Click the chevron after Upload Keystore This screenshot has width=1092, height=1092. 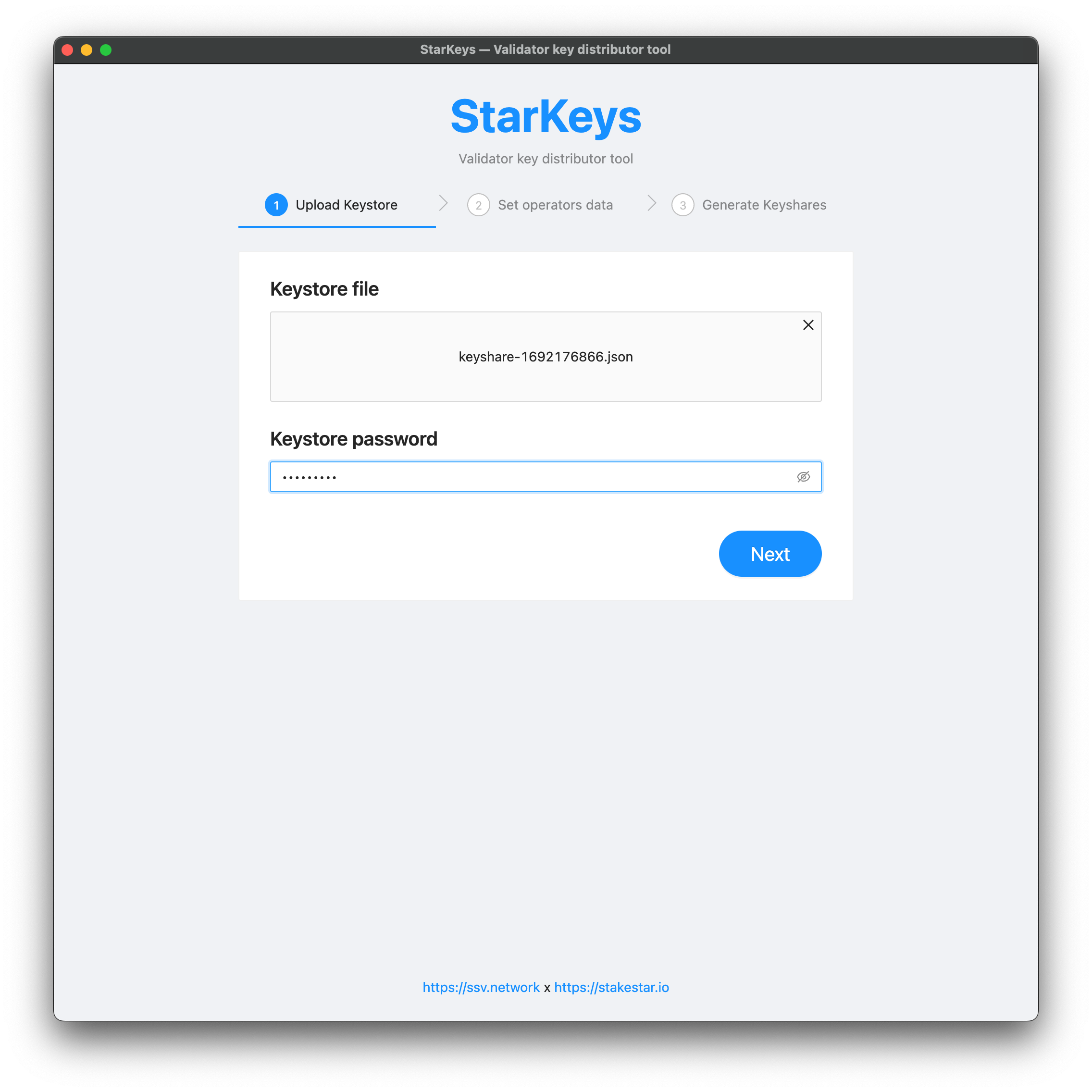(x=444, y=203)
